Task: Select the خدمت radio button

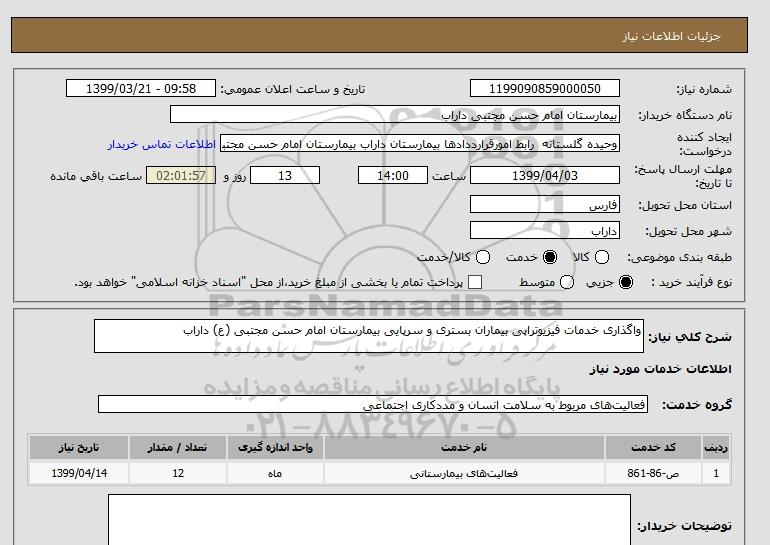Action: coord(550,257)
